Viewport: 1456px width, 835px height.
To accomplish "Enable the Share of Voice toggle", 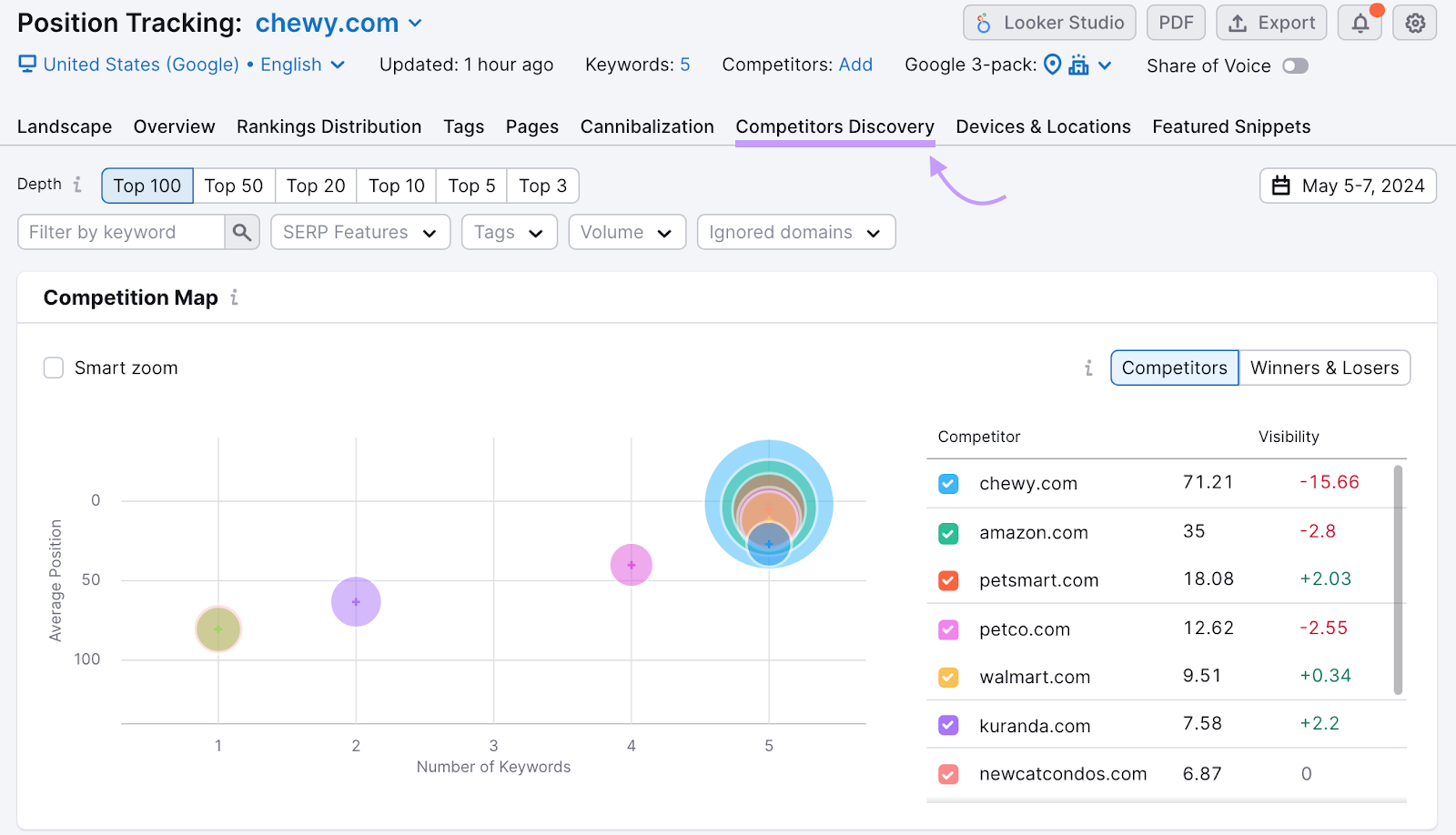I will (x=1296, y=65).
